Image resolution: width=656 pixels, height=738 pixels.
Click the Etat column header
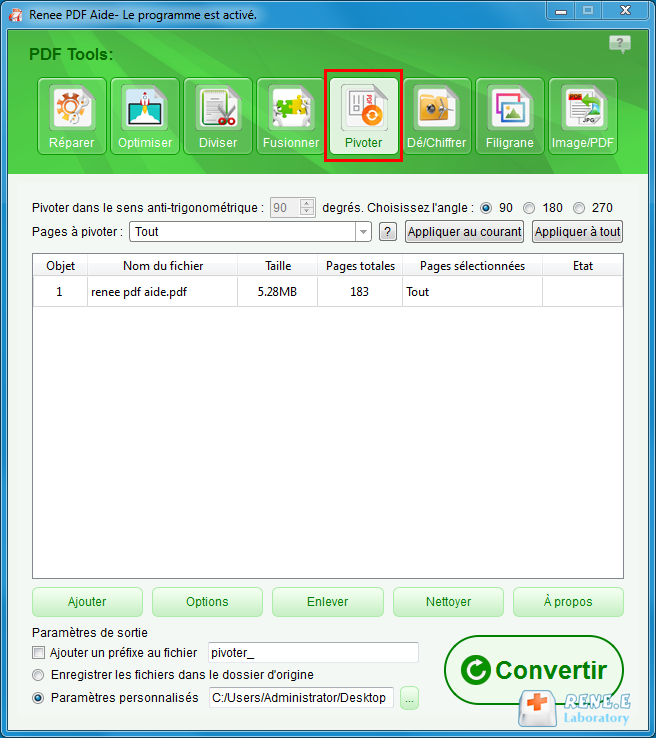(583, 266)
